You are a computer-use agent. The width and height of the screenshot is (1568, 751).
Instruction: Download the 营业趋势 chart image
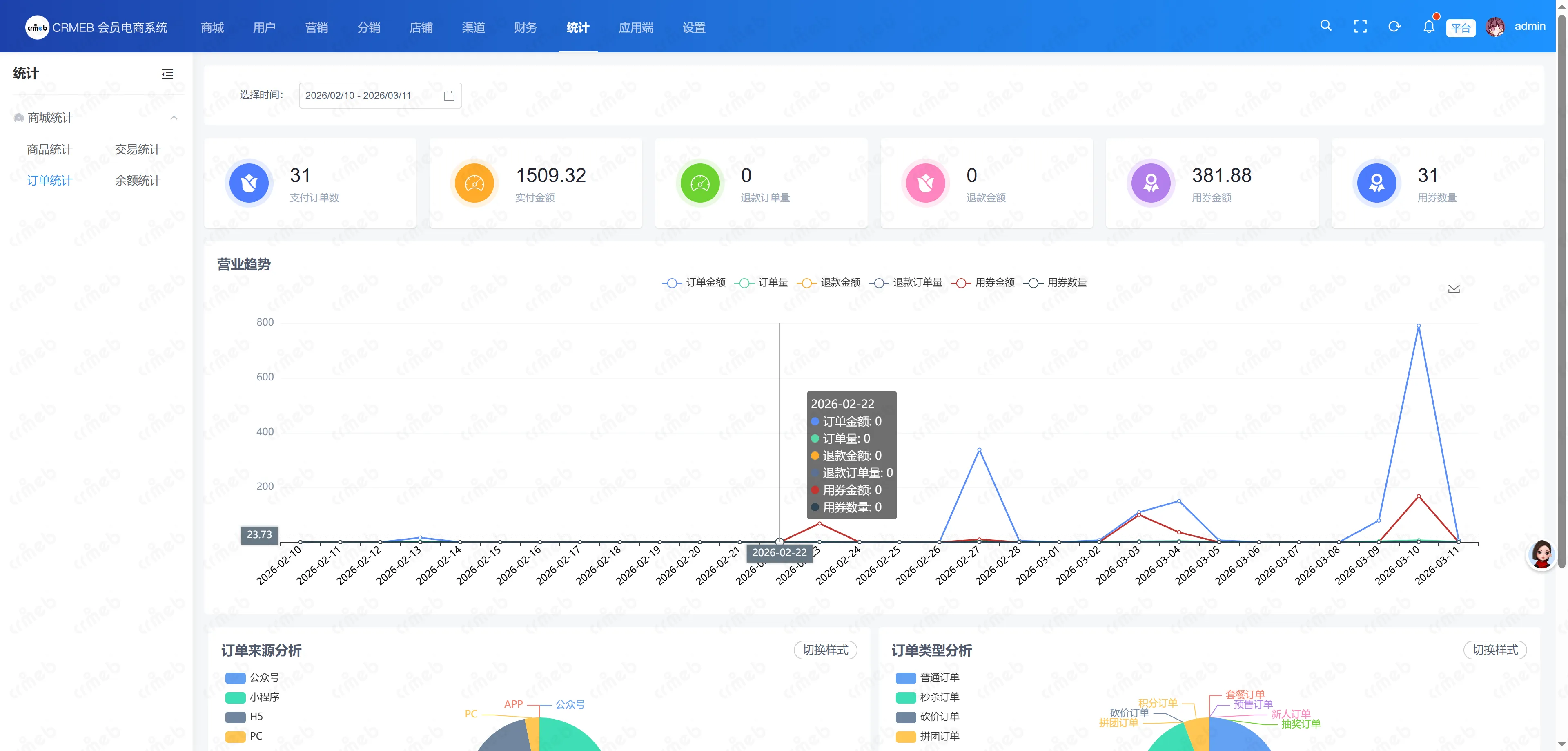click(1454, 287)
